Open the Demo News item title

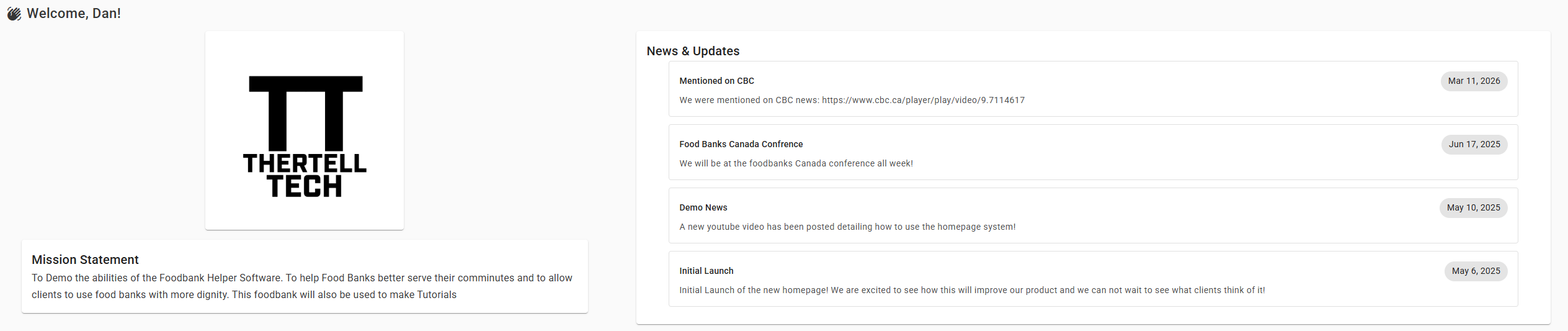tap(703, 207)
